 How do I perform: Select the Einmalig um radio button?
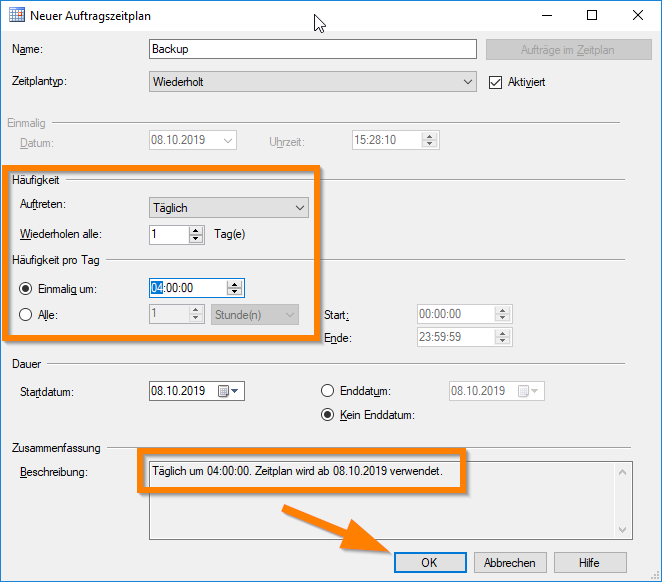click(x=26, y=289)
